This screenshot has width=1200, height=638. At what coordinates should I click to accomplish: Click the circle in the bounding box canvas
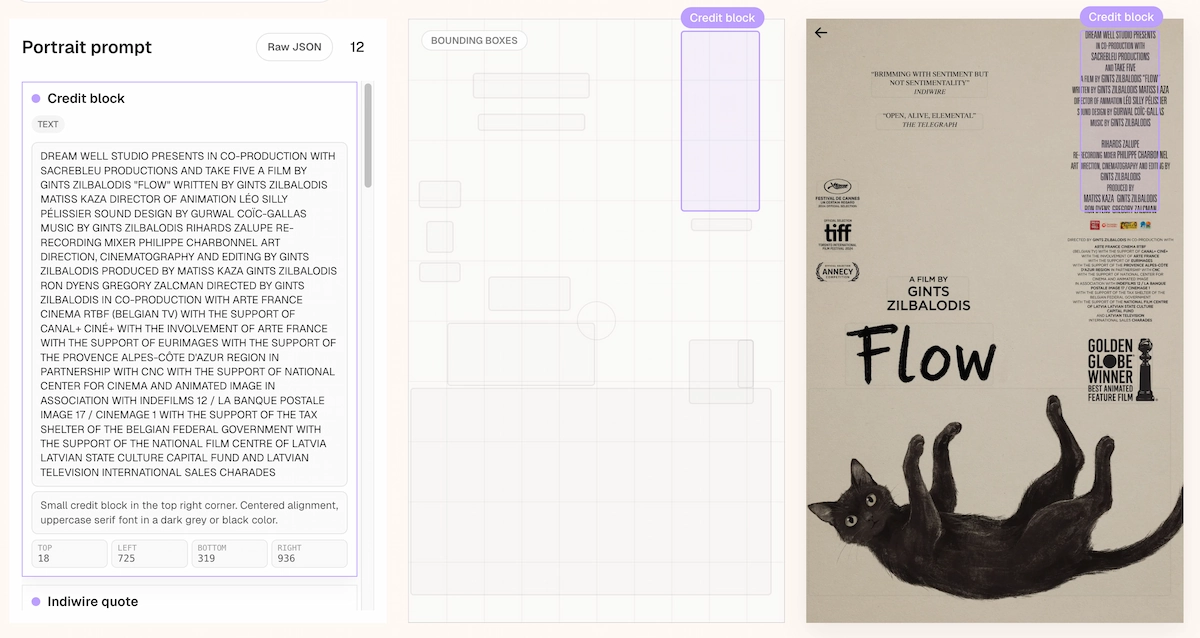click(x=596, y=321)
